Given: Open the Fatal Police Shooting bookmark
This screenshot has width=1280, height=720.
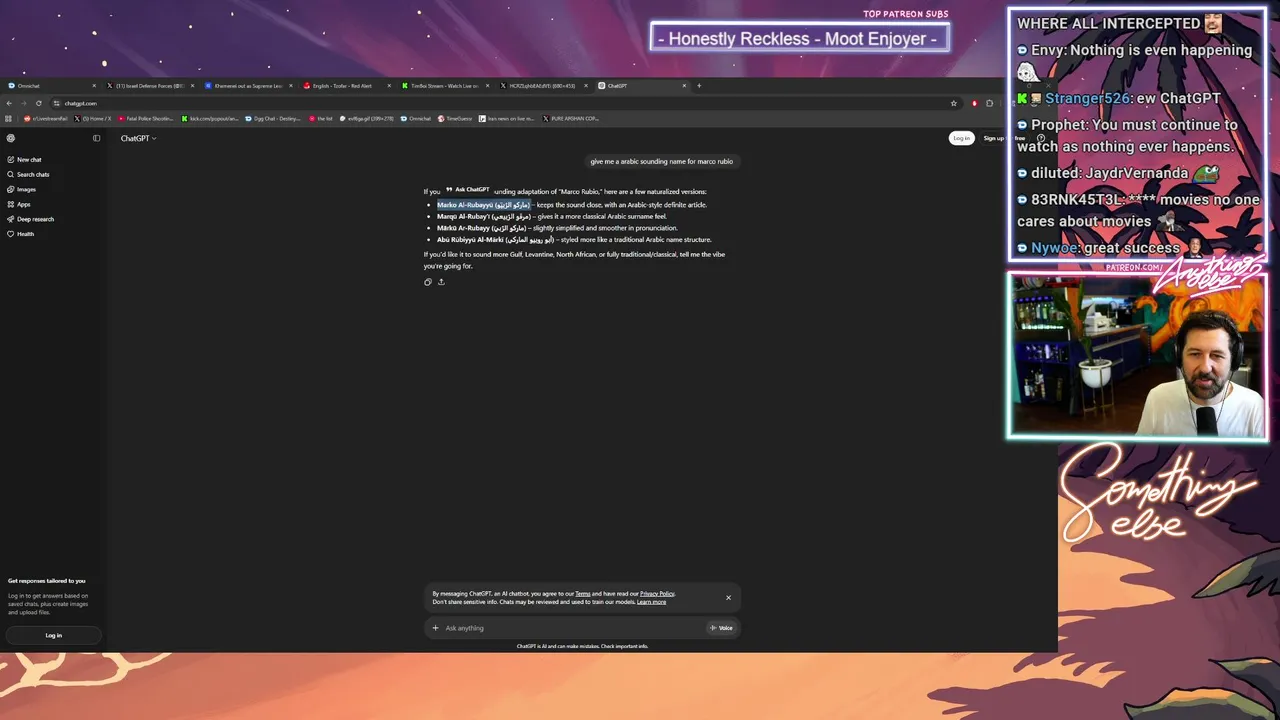Looking at the screenshot, I should point(146,119).
